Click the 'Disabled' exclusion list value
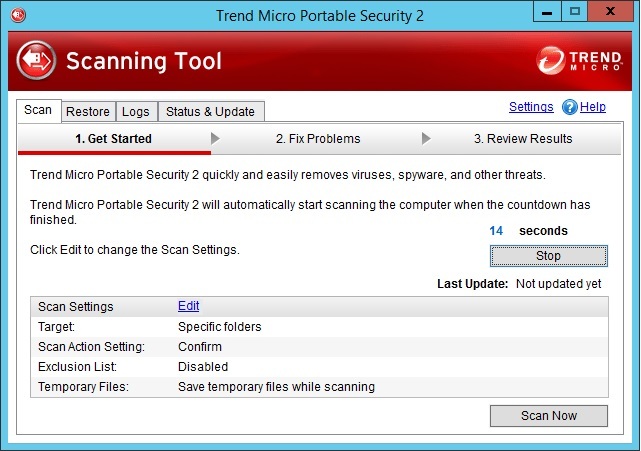The width and height of the screenshot is (641, 451). 203,367
